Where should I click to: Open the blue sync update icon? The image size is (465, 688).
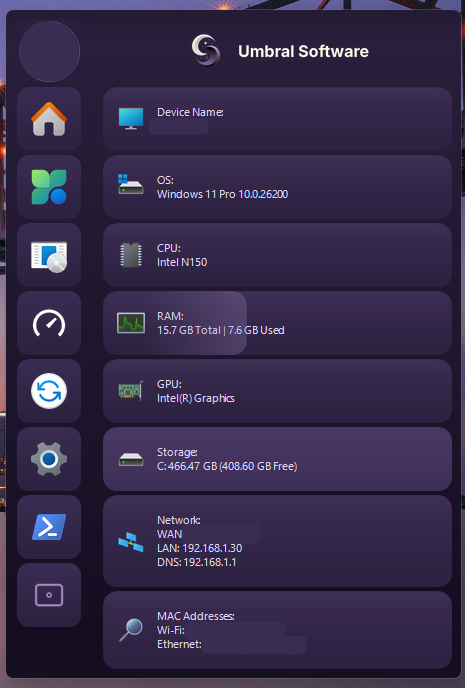point(49,391)
